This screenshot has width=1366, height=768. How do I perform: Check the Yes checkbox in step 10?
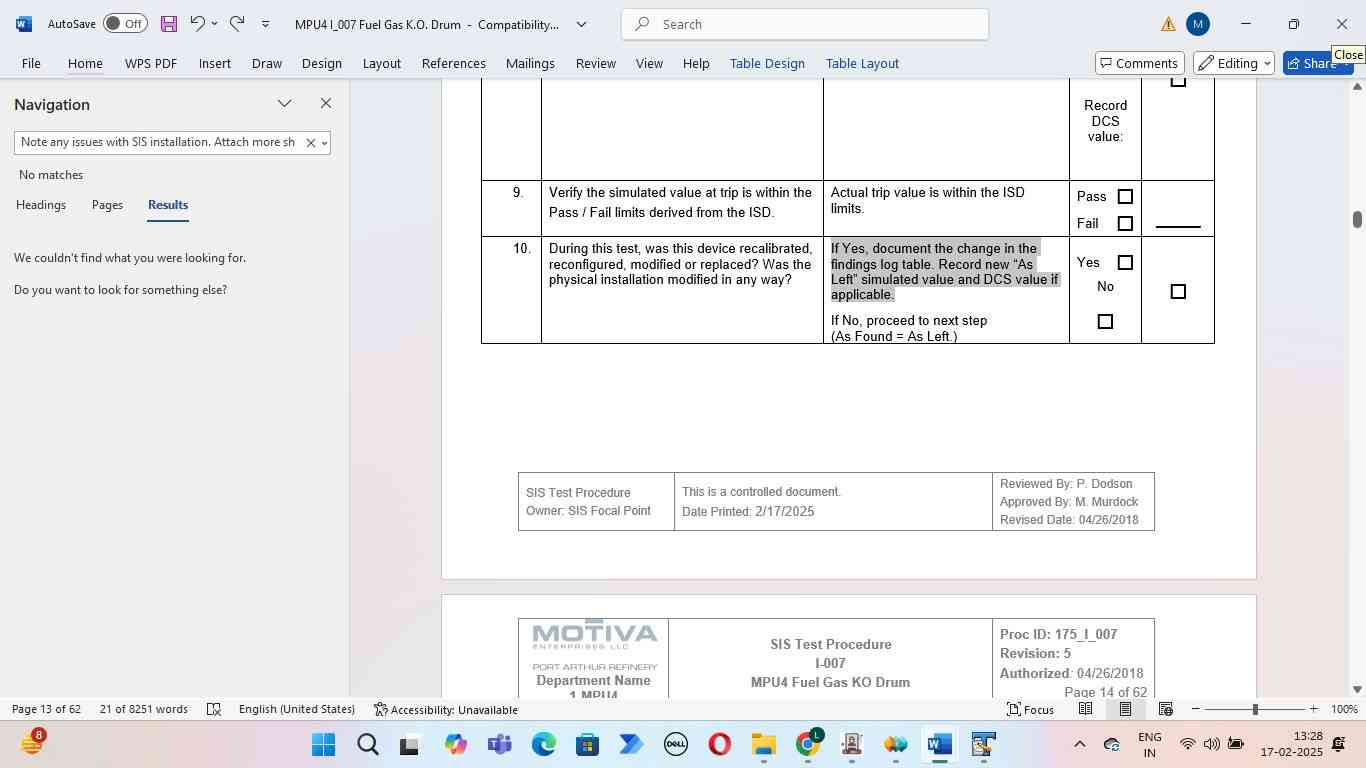pos(1125,263)
